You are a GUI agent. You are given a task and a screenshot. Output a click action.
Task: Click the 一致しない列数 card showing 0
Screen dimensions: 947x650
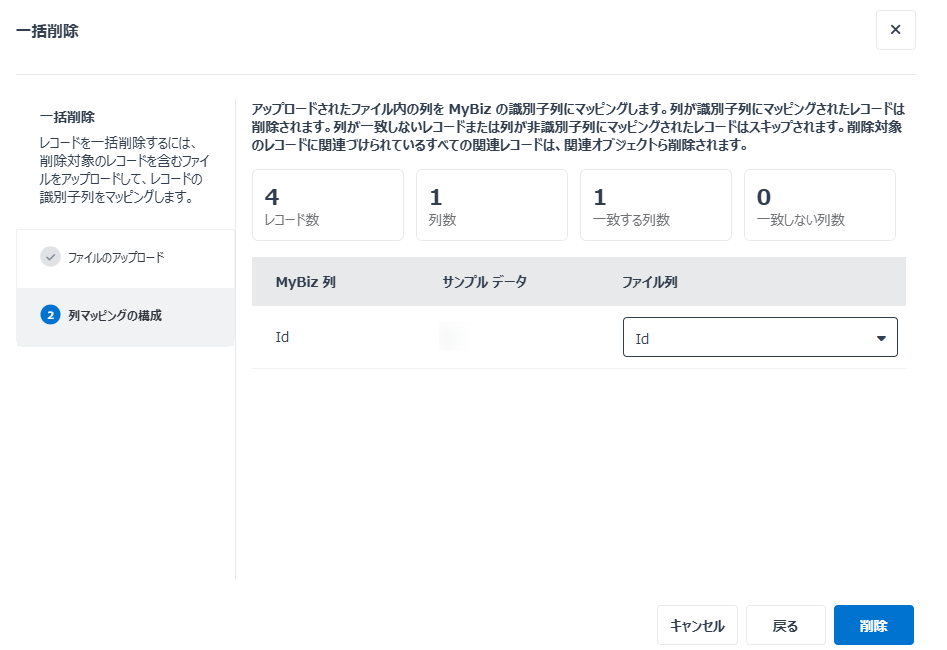click(x=820, y=205)
